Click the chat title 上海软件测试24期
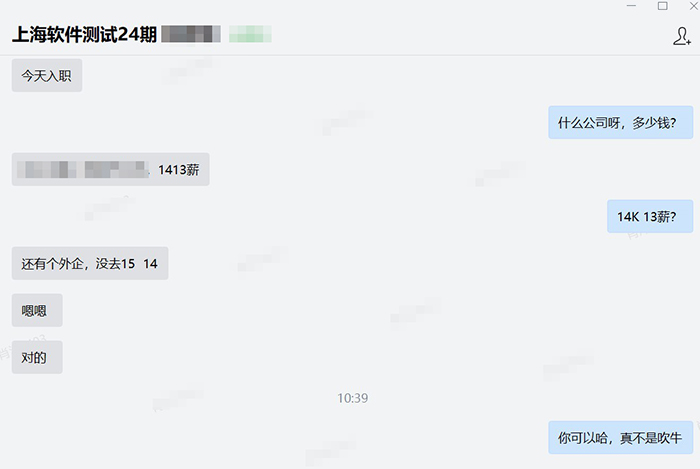The width and height of the screenshot is (700, 469). pos(84,34)
